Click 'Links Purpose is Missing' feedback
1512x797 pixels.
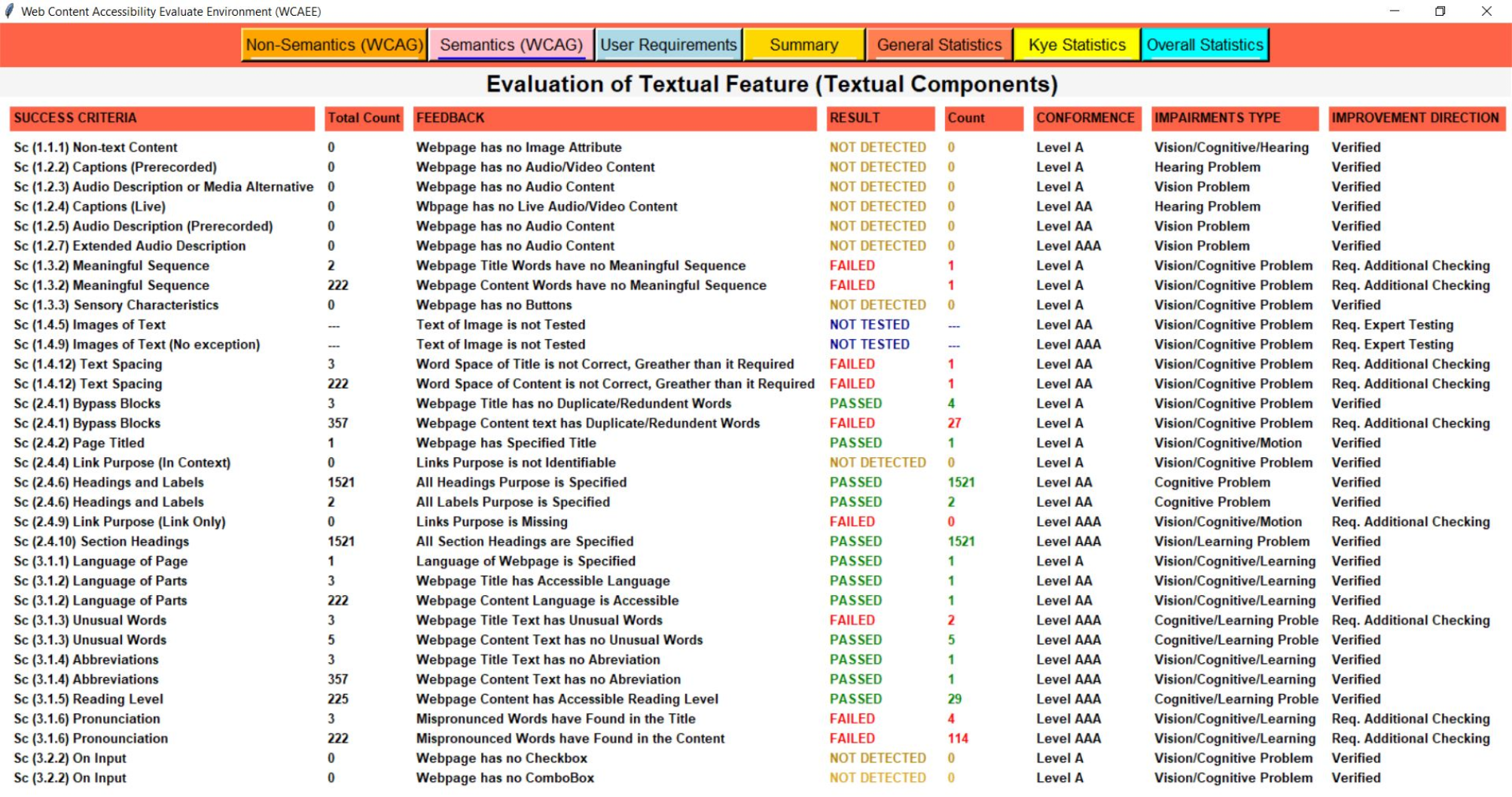492,521
